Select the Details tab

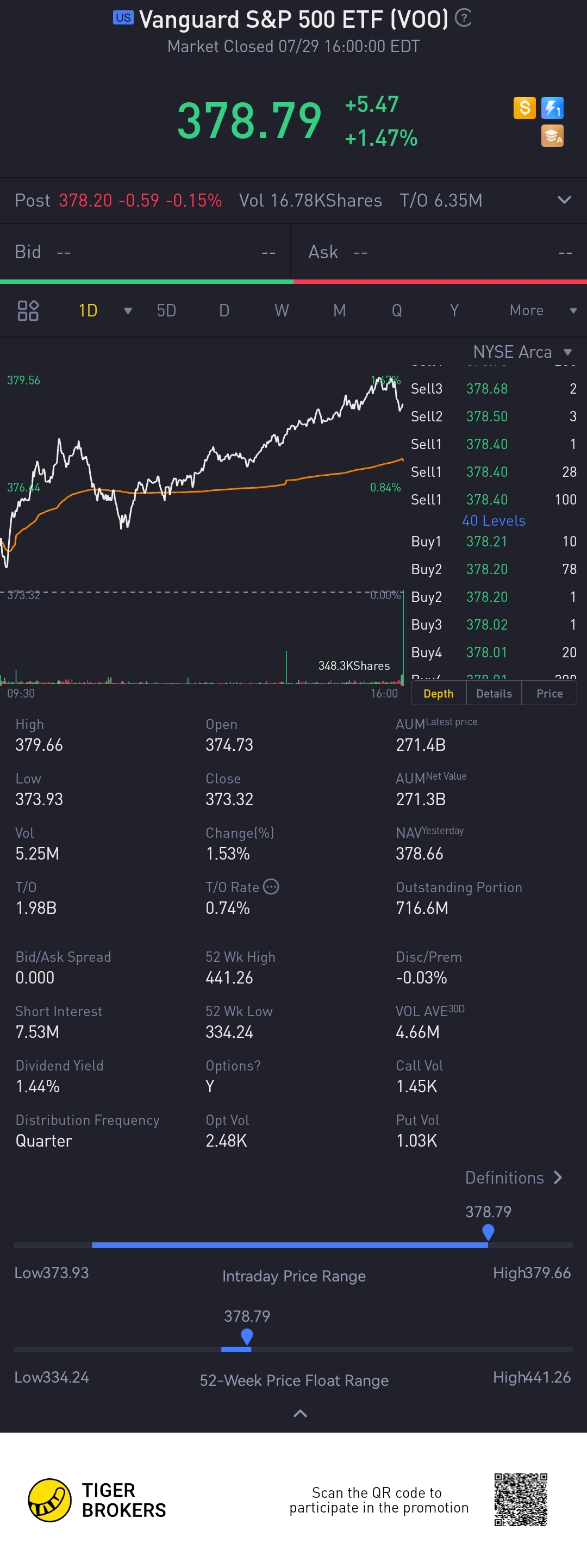pos(494,693)
